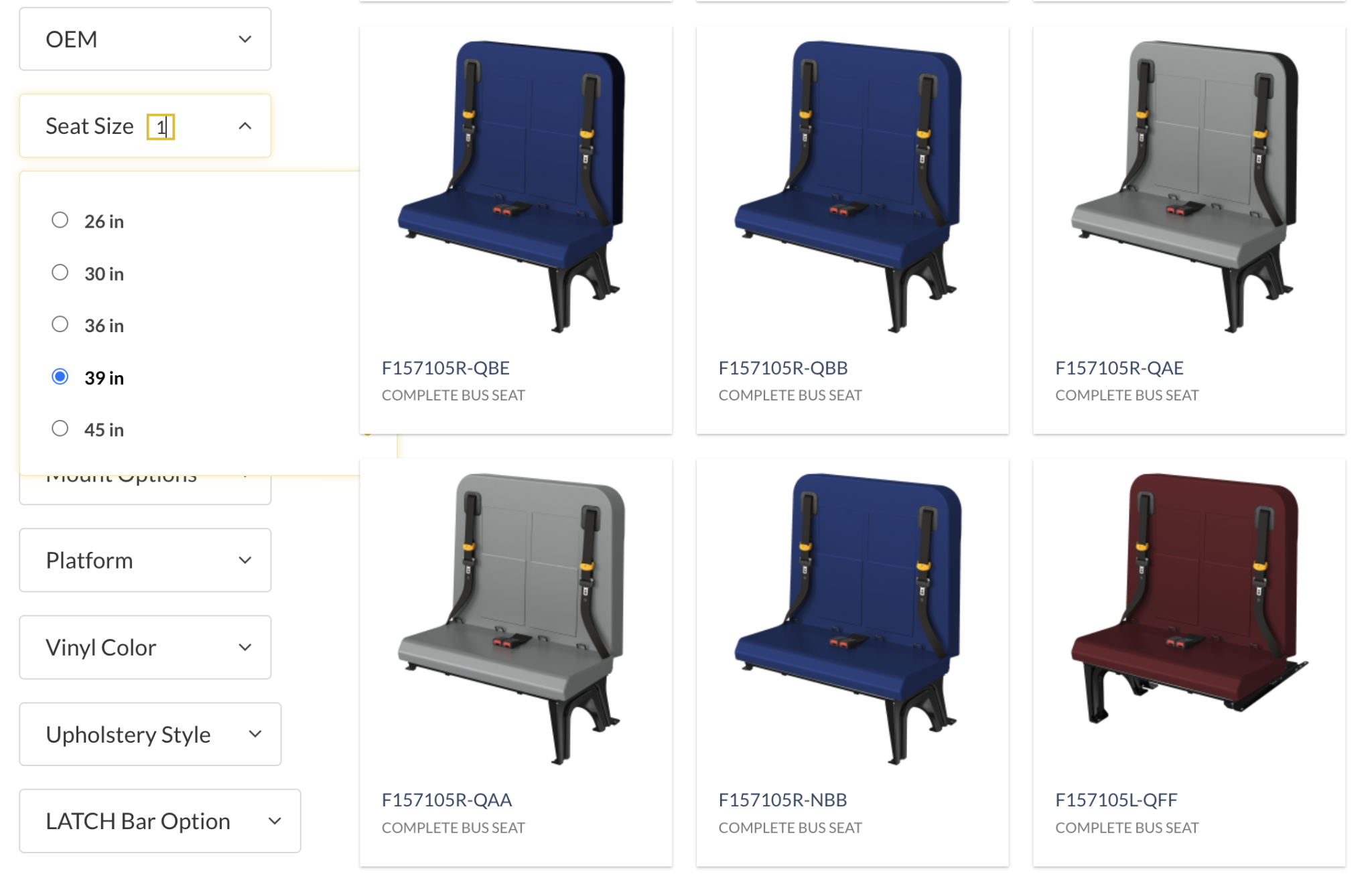1372x874 pixels.
Task: Select the 26 in seat size radio
Action: [x=60, y=220]
